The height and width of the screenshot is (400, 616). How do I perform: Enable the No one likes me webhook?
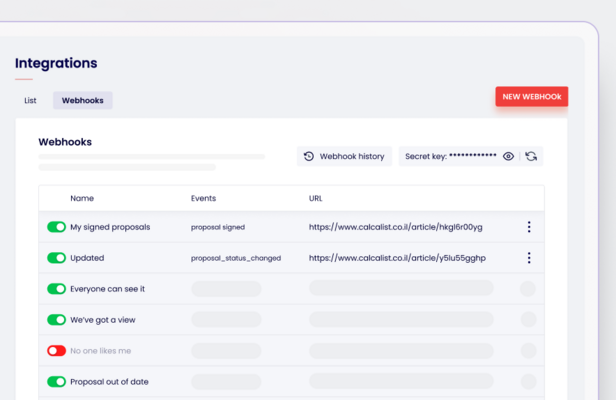[x=56, y=351]
